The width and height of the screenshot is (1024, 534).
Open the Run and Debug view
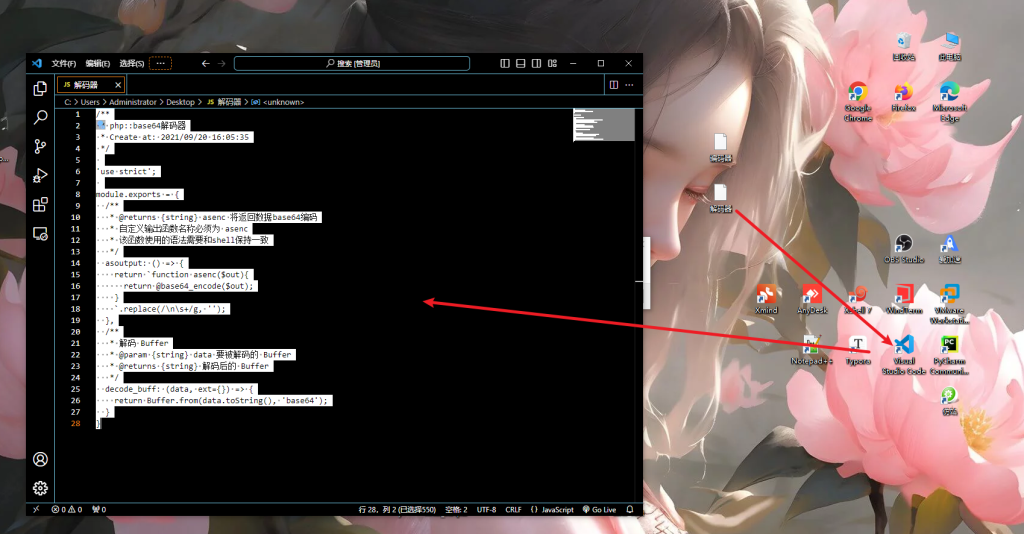click(x=40, y=175)
